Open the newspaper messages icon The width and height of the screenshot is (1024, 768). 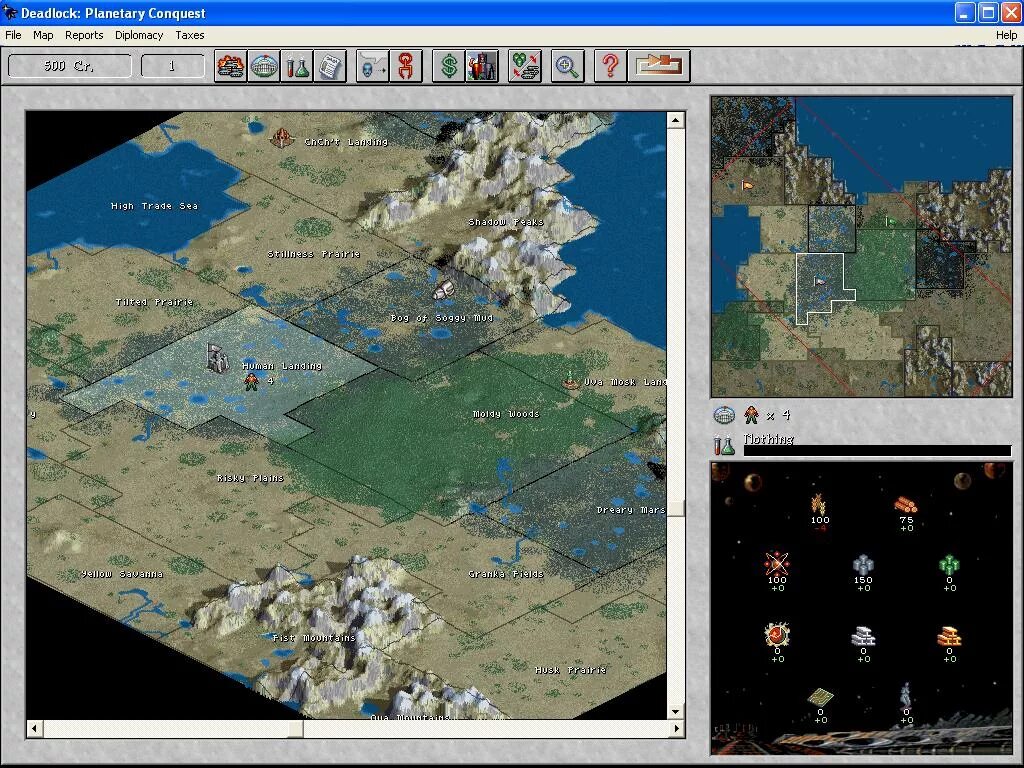click(x=330, y=66)
